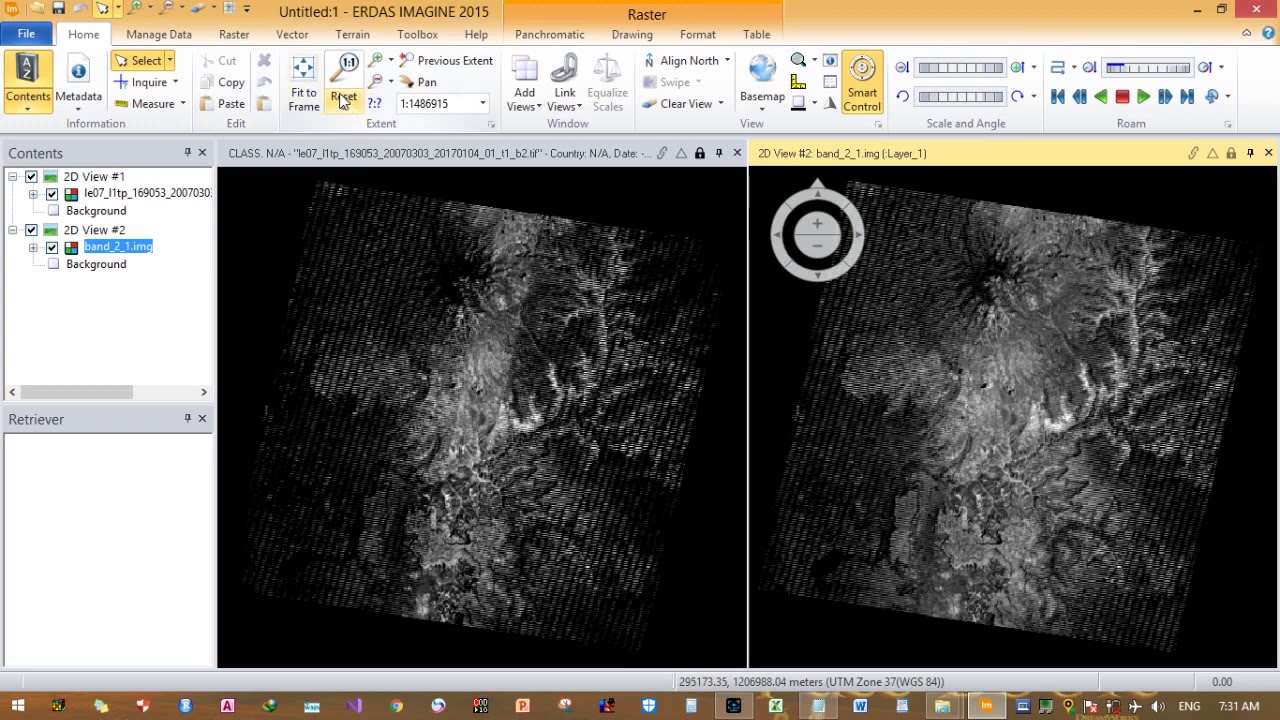Open the Measure dropdown arrow

click(183, 104)
